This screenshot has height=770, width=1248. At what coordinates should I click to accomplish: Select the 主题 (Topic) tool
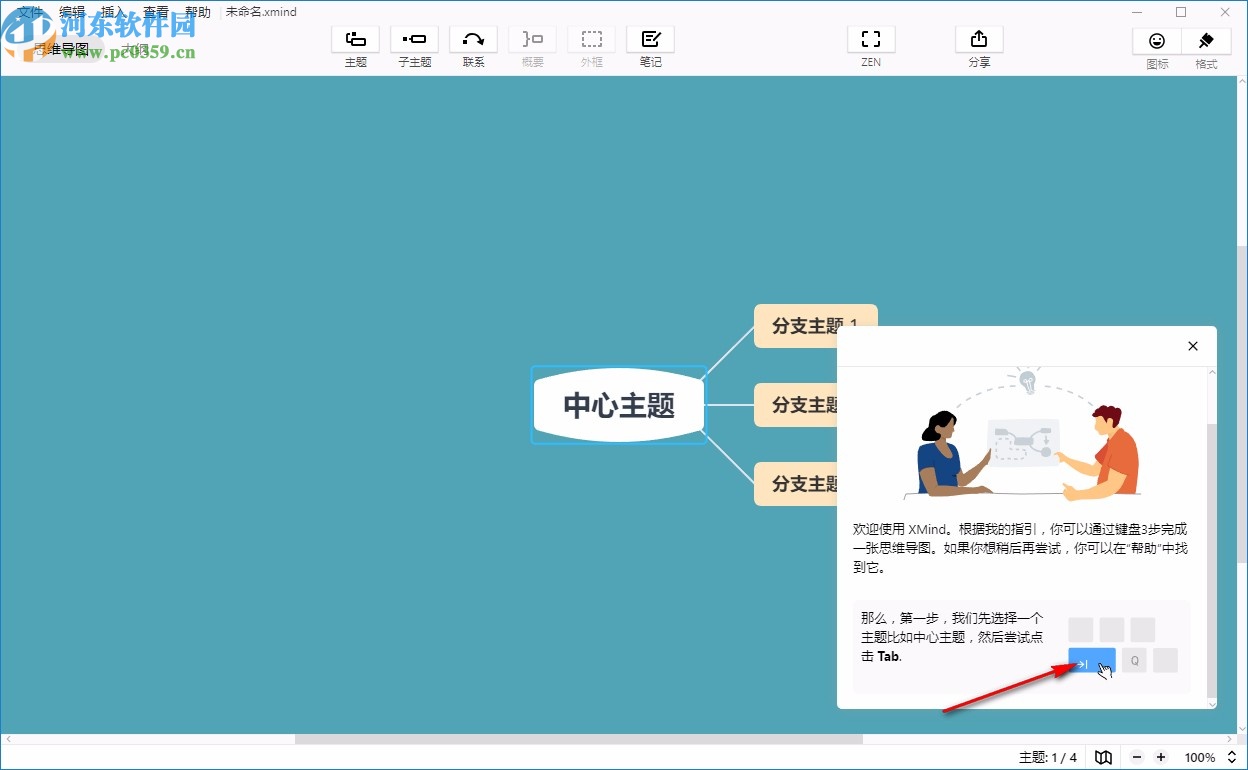pyautogui.click(x=355, y=44)
